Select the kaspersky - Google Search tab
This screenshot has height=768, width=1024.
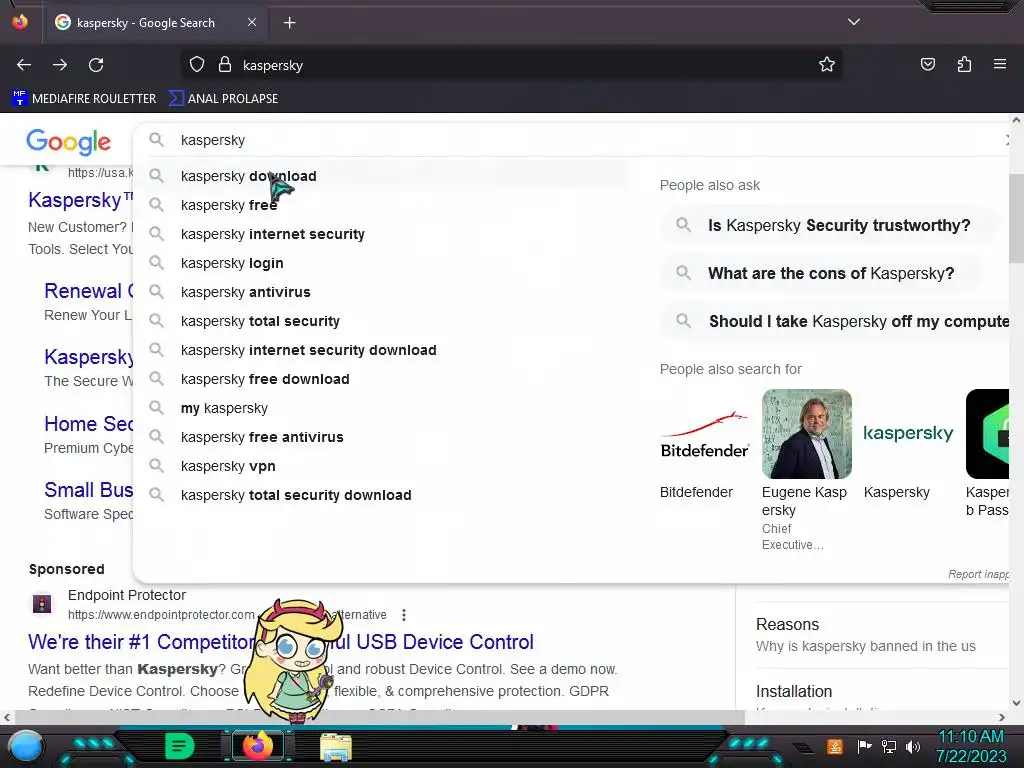pos(155,23)
